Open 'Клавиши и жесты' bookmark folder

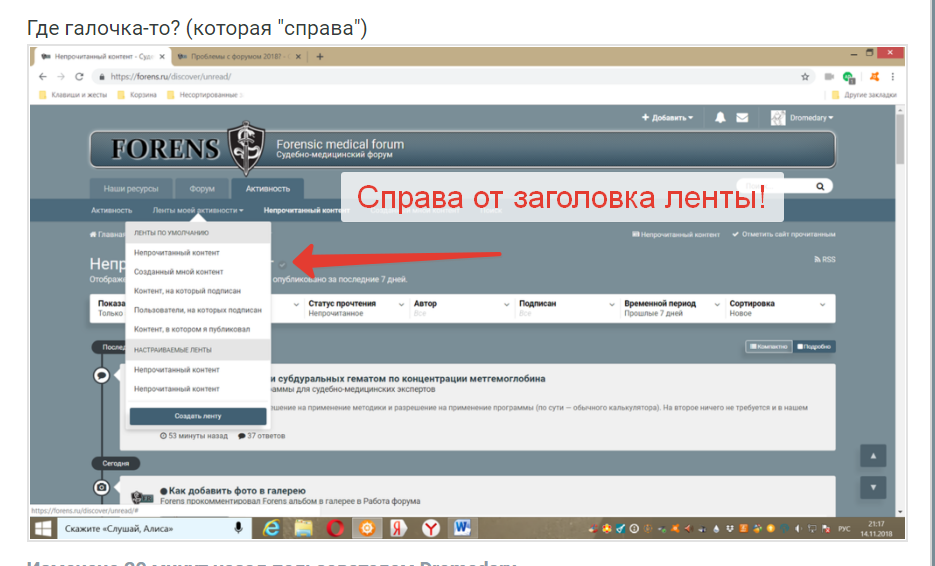(x=73, y=94)
